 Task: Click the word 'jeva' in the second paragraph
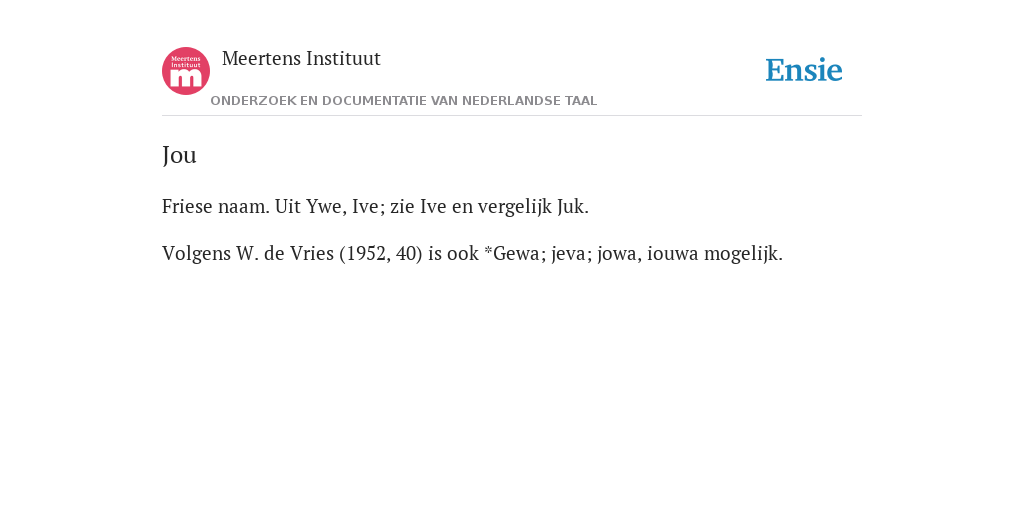pos(568,254)
